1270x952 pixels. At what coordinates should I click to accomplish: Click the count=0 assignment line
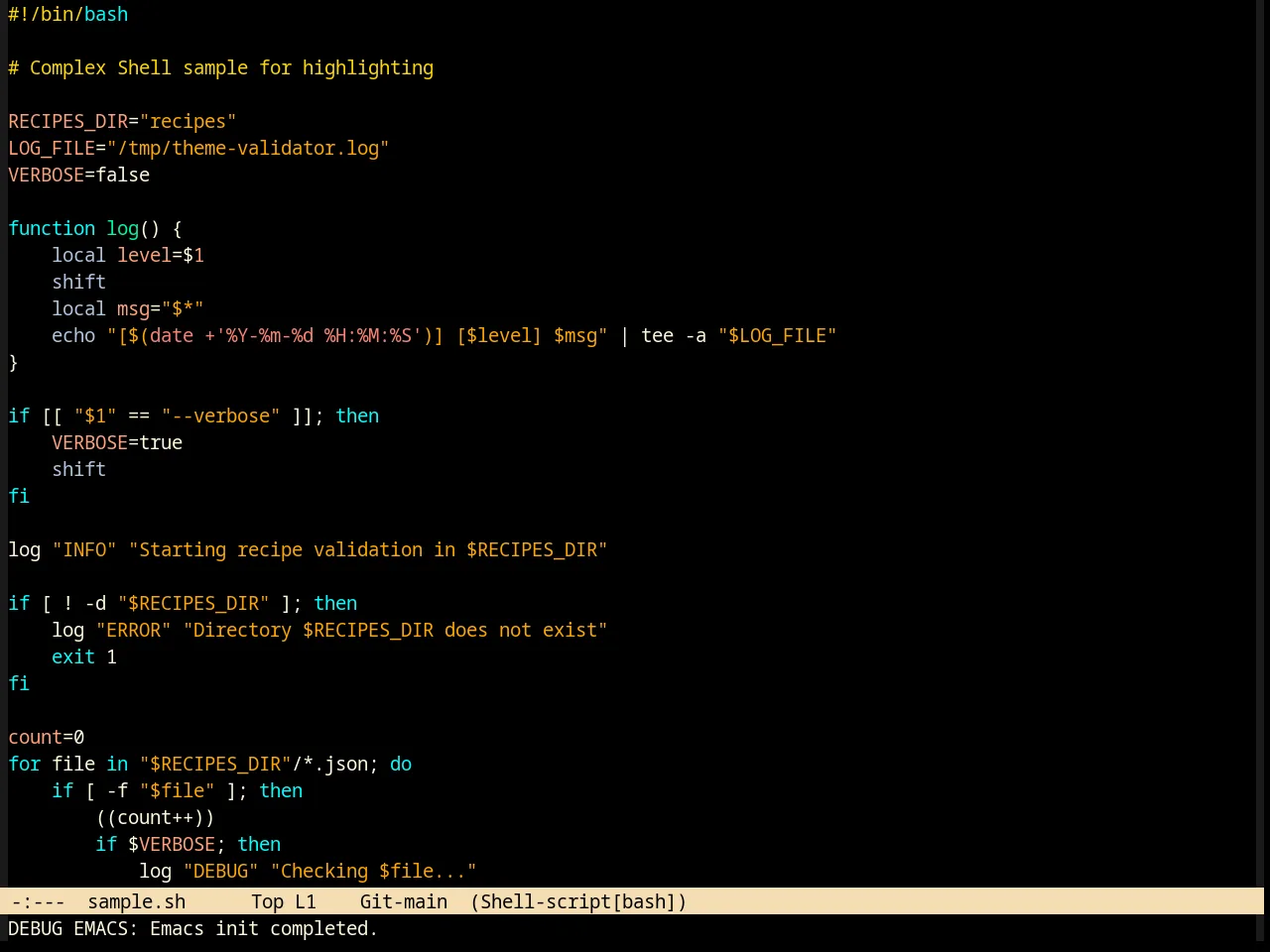pyautogui.click(x=47, y=737)
